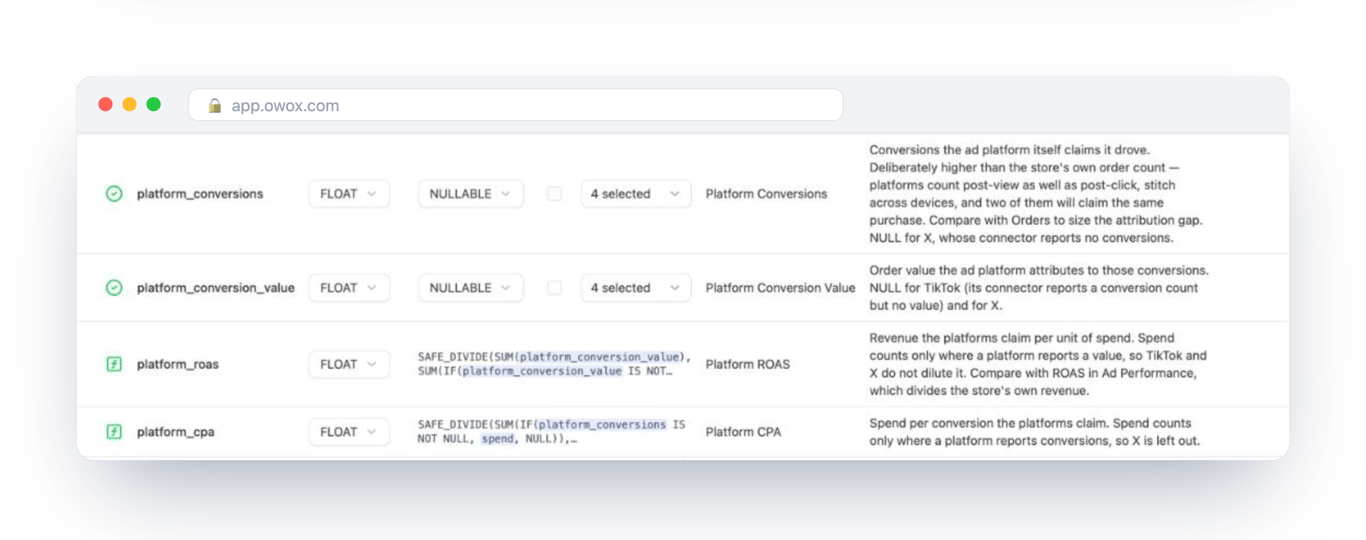The image size is (1366, 540).
Task: Click the yellow minimize window button
Action: click(129, 104)
